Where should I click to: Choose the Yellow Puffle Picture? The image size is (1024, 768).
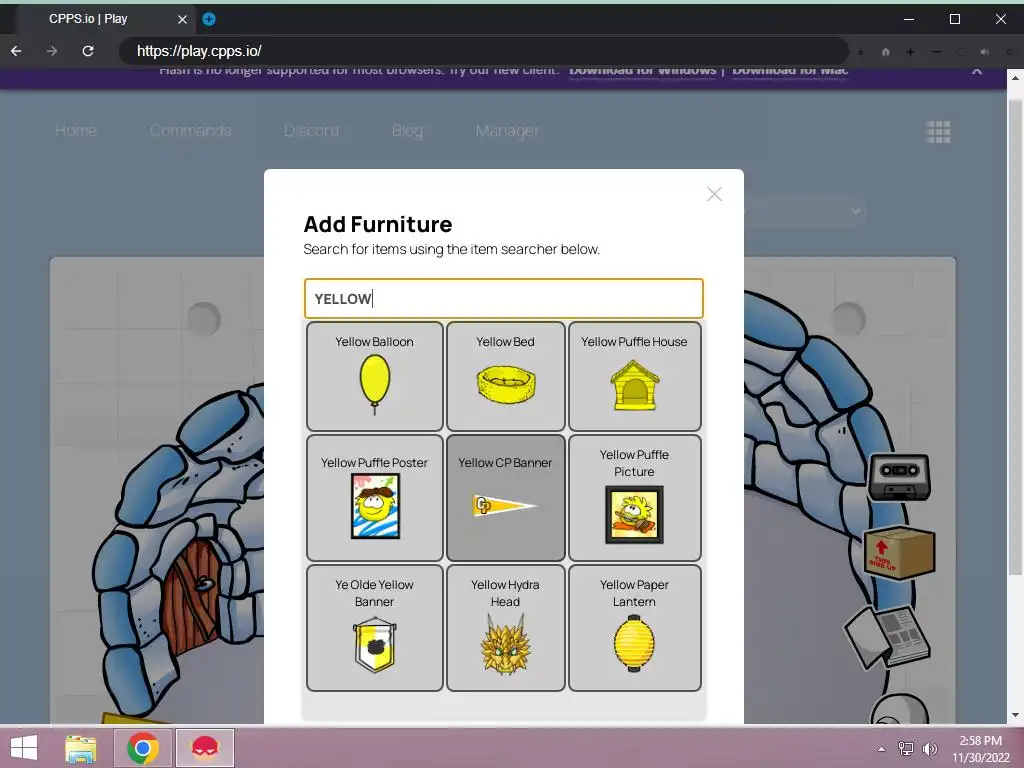[634, 498]
